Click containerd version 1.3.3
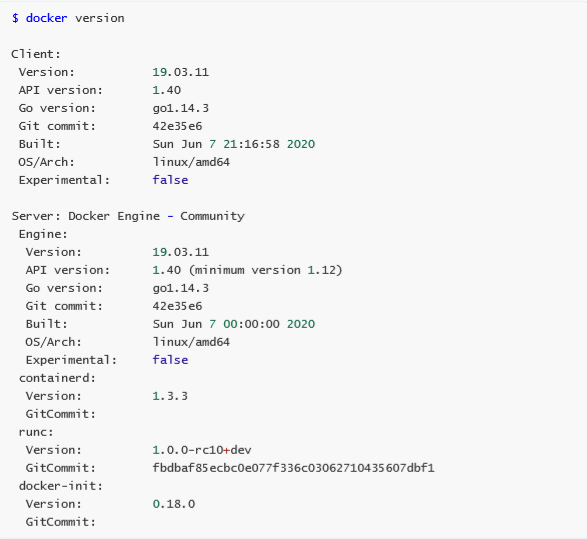 170,396
